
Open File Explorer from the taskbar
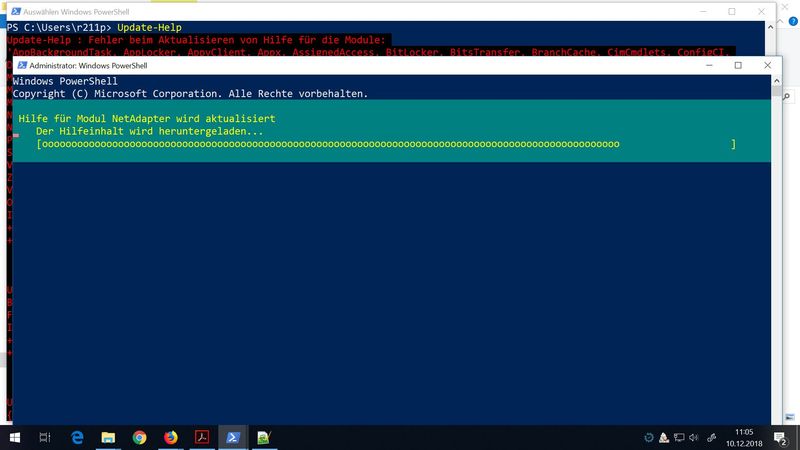point(108,438)
